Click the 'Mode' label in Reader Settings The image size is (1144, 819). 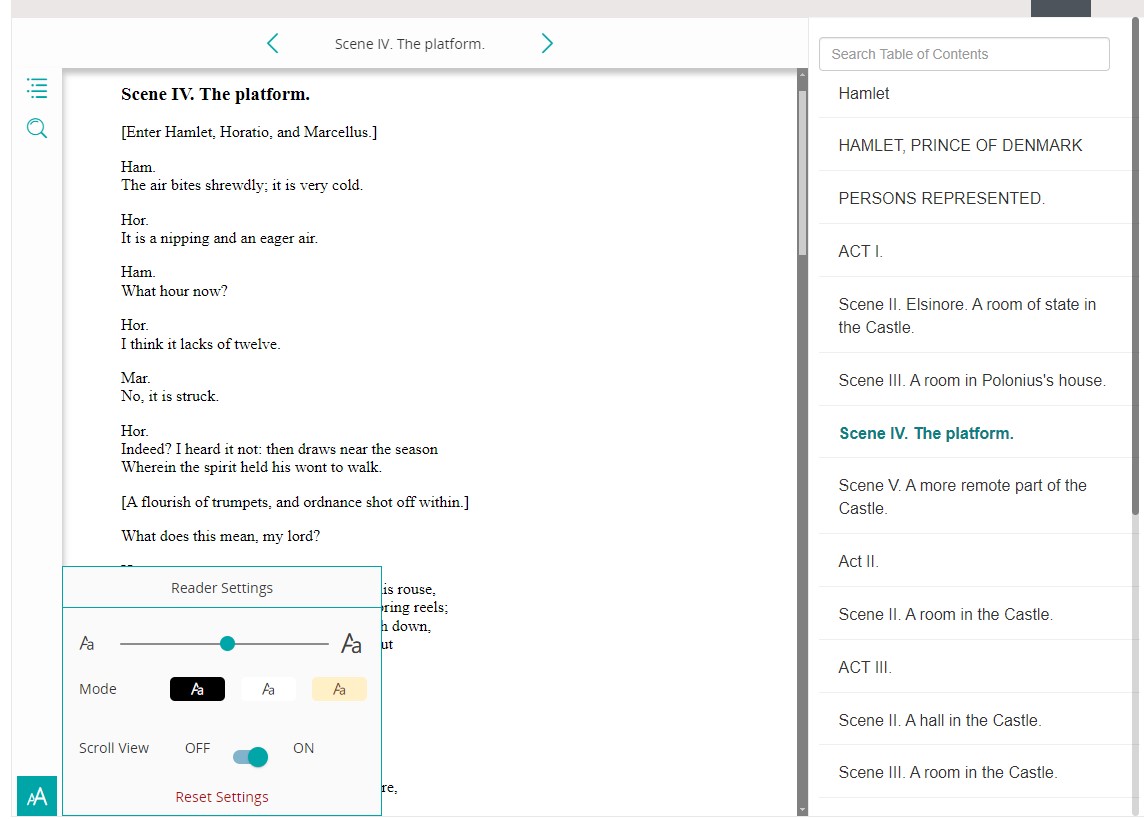(x=98, y=689)
